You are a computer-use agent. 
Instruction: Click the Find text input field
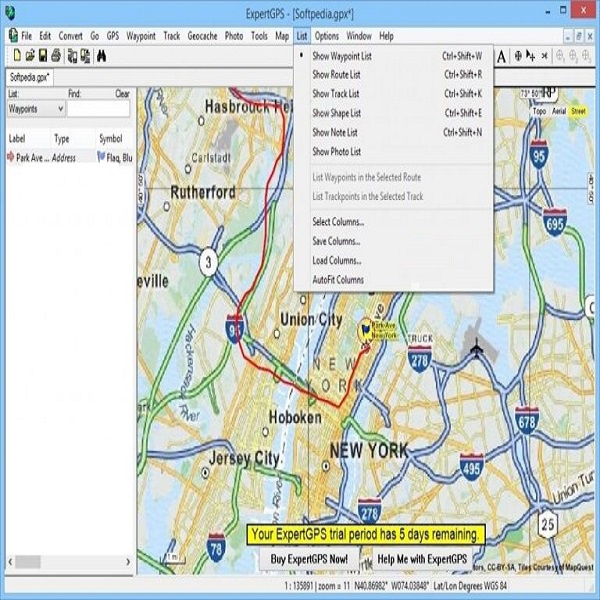pos(98,109)
